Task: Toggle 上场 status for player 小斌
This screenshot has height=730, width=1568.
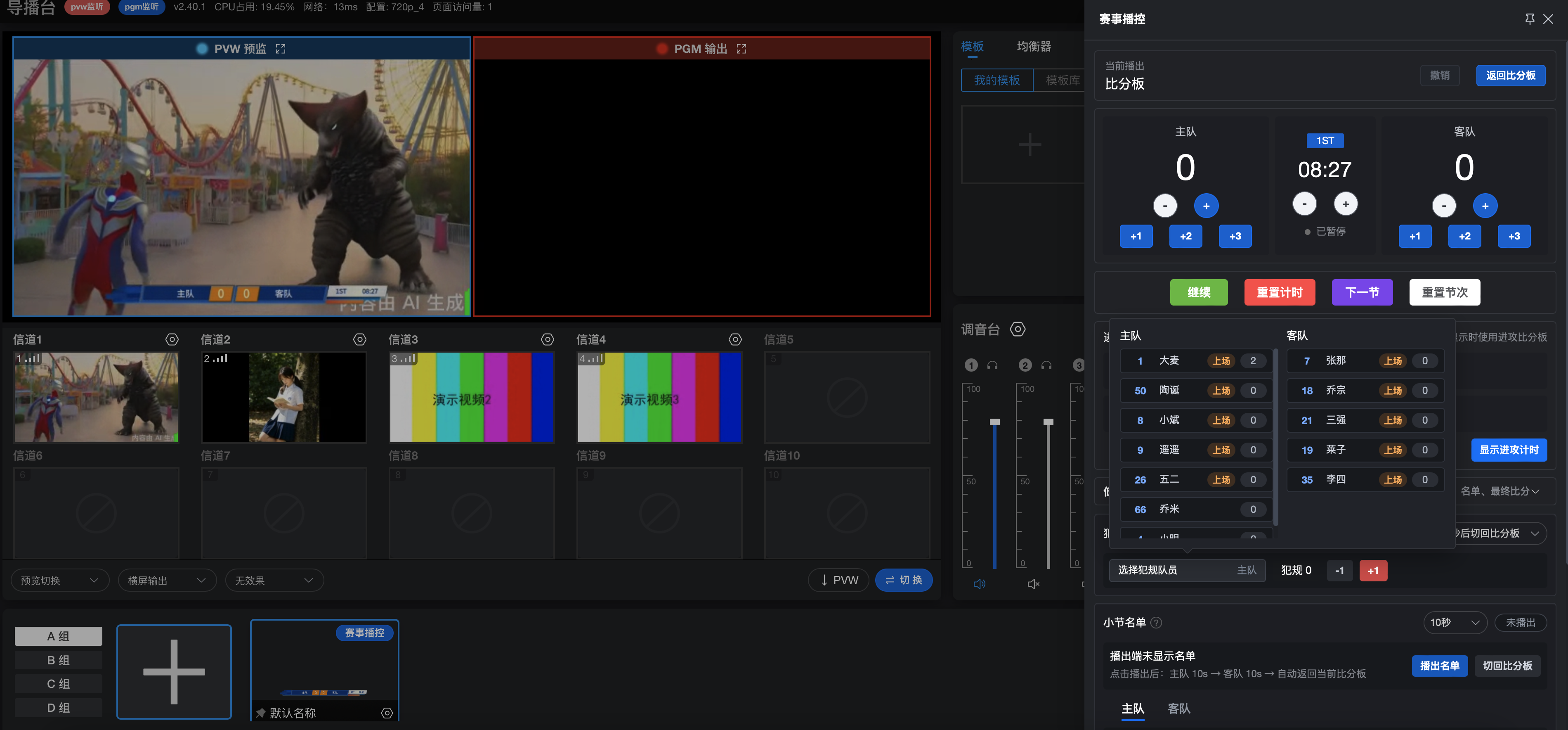Action: (1221, 421)
